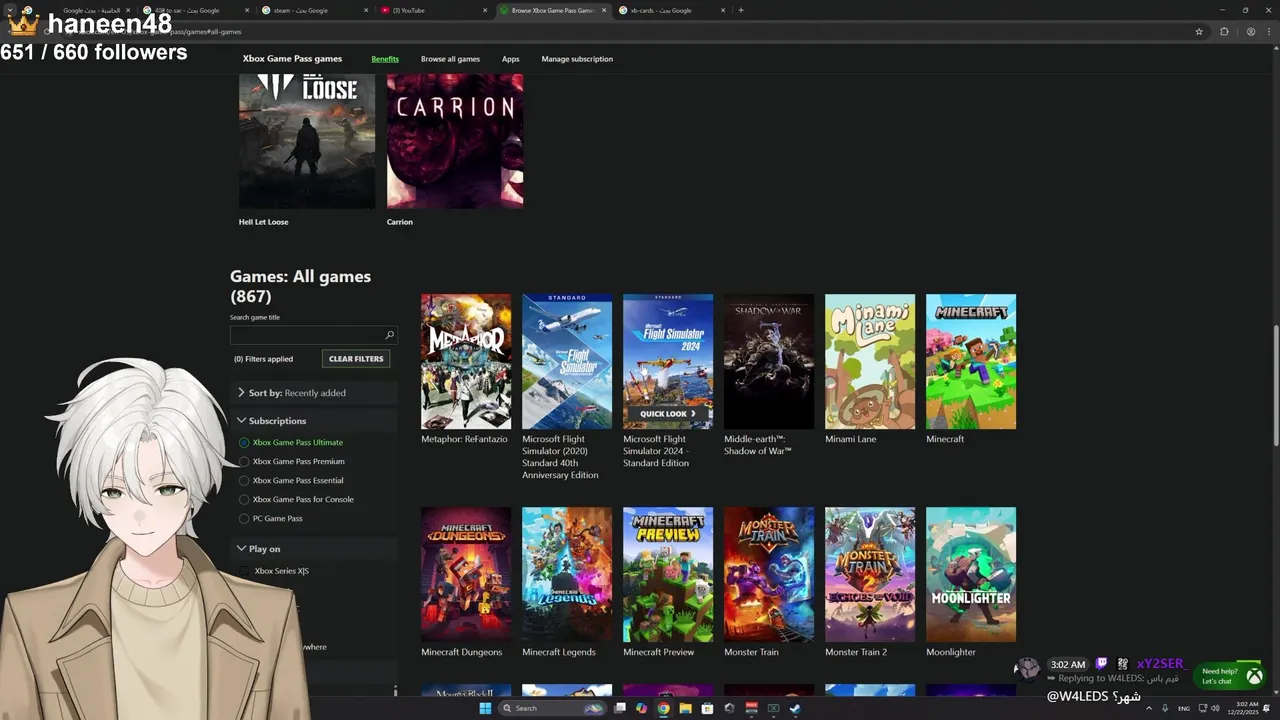Open Copilot icon on the taskbar

click(641, 708)
